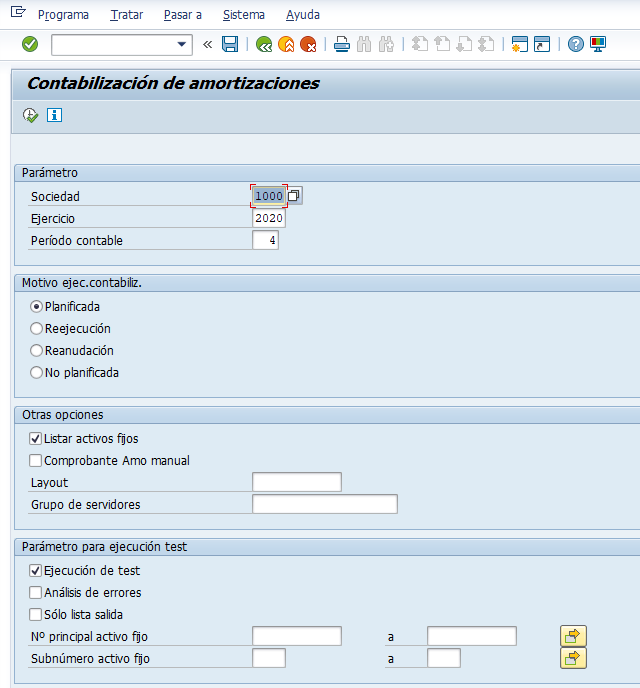This screenshot has width=640, height=688.
Task: Open the SAP window menu icon
Action: click(x=18, y=12)
